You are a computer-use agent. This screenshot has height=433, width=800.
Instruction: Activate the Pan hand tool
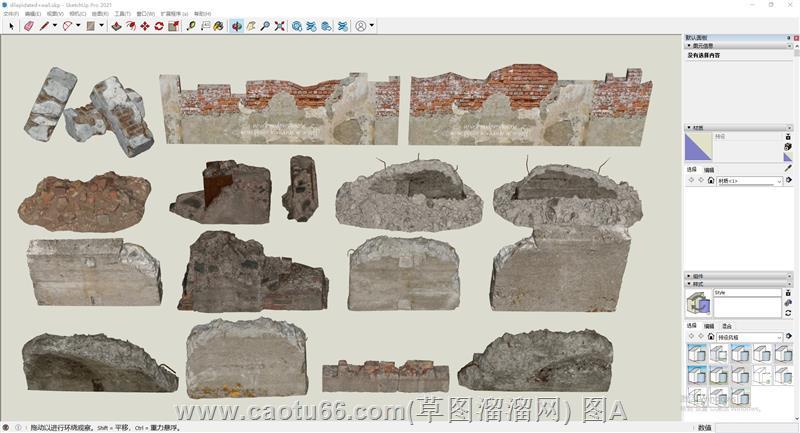pos(251,26)
